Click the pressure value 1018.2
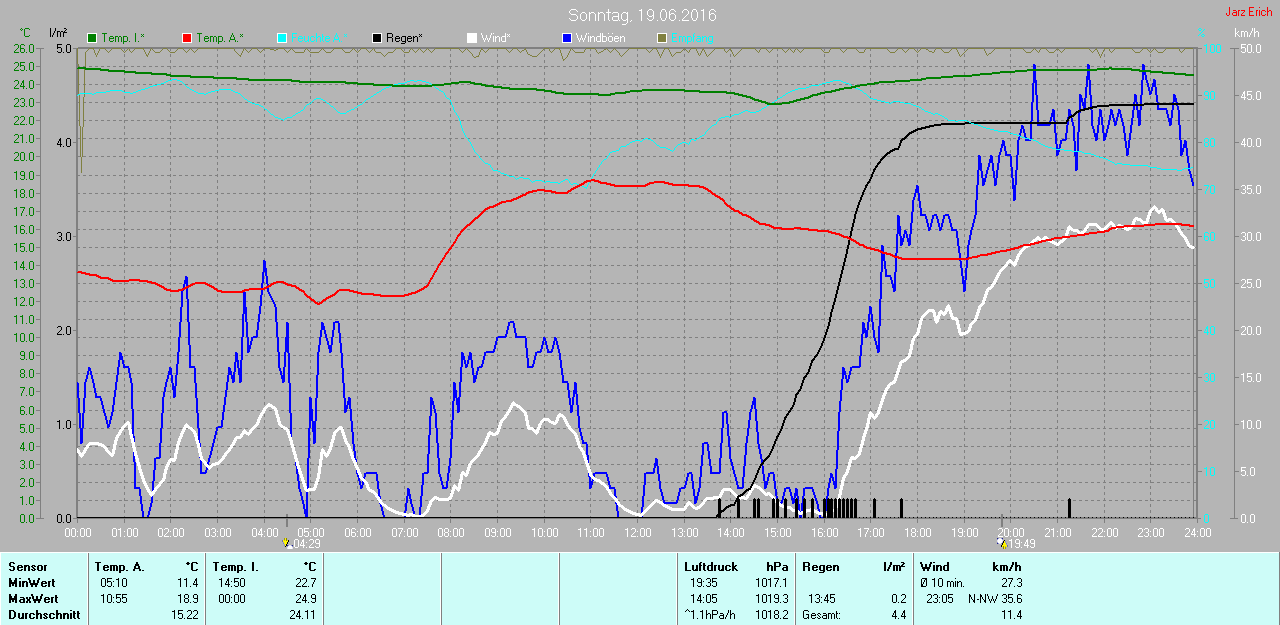Image resolution: width=1280 pixels, height=625 pixels. (772, 615)
